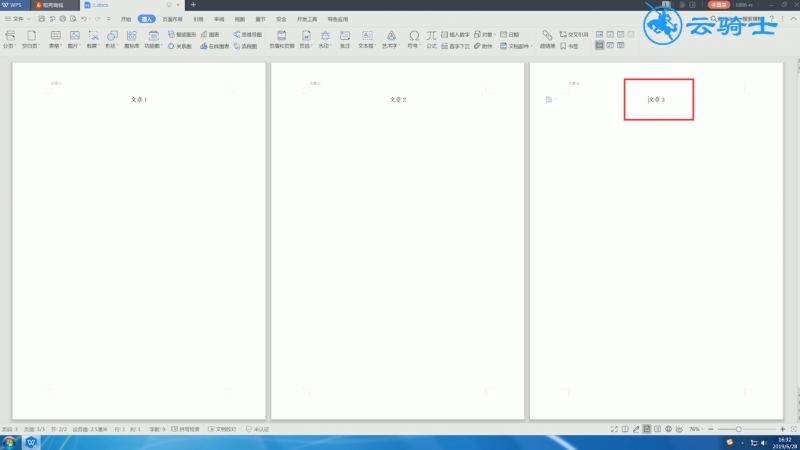Set zoom with the zoom slider handle

[x=738, y=429]
